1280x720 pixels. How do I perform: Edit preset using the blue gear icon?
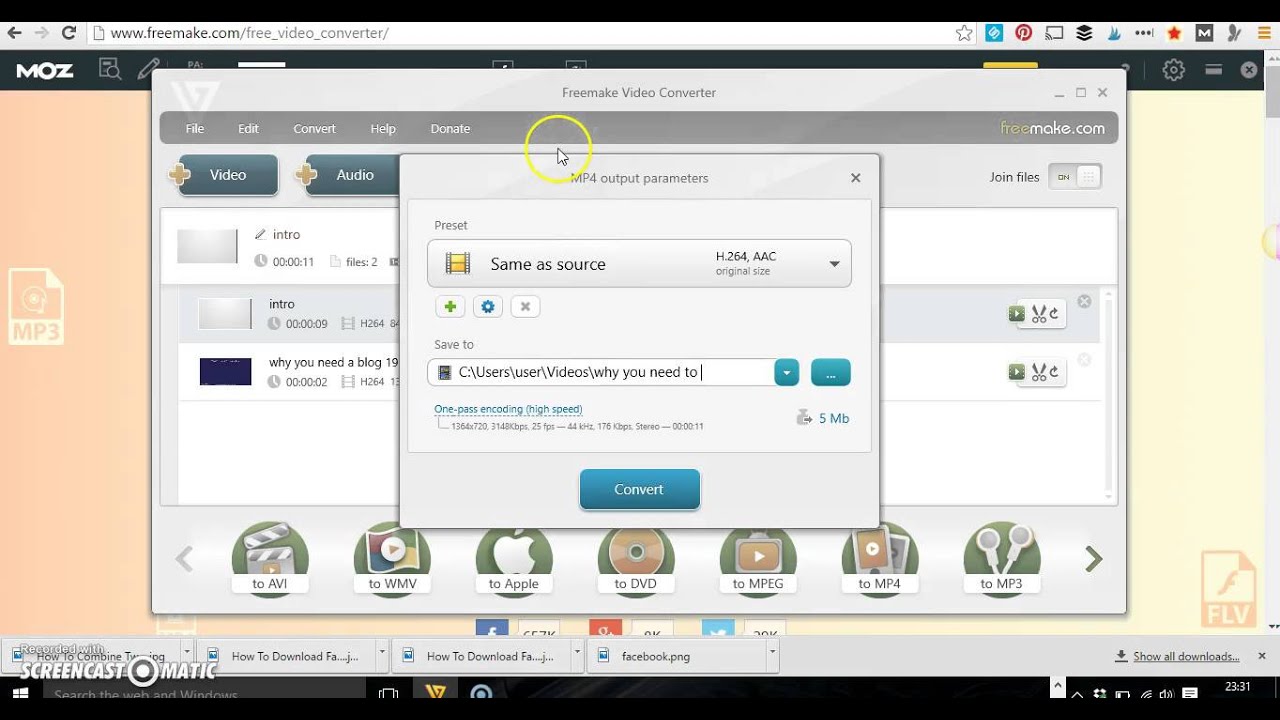(488, 307)
